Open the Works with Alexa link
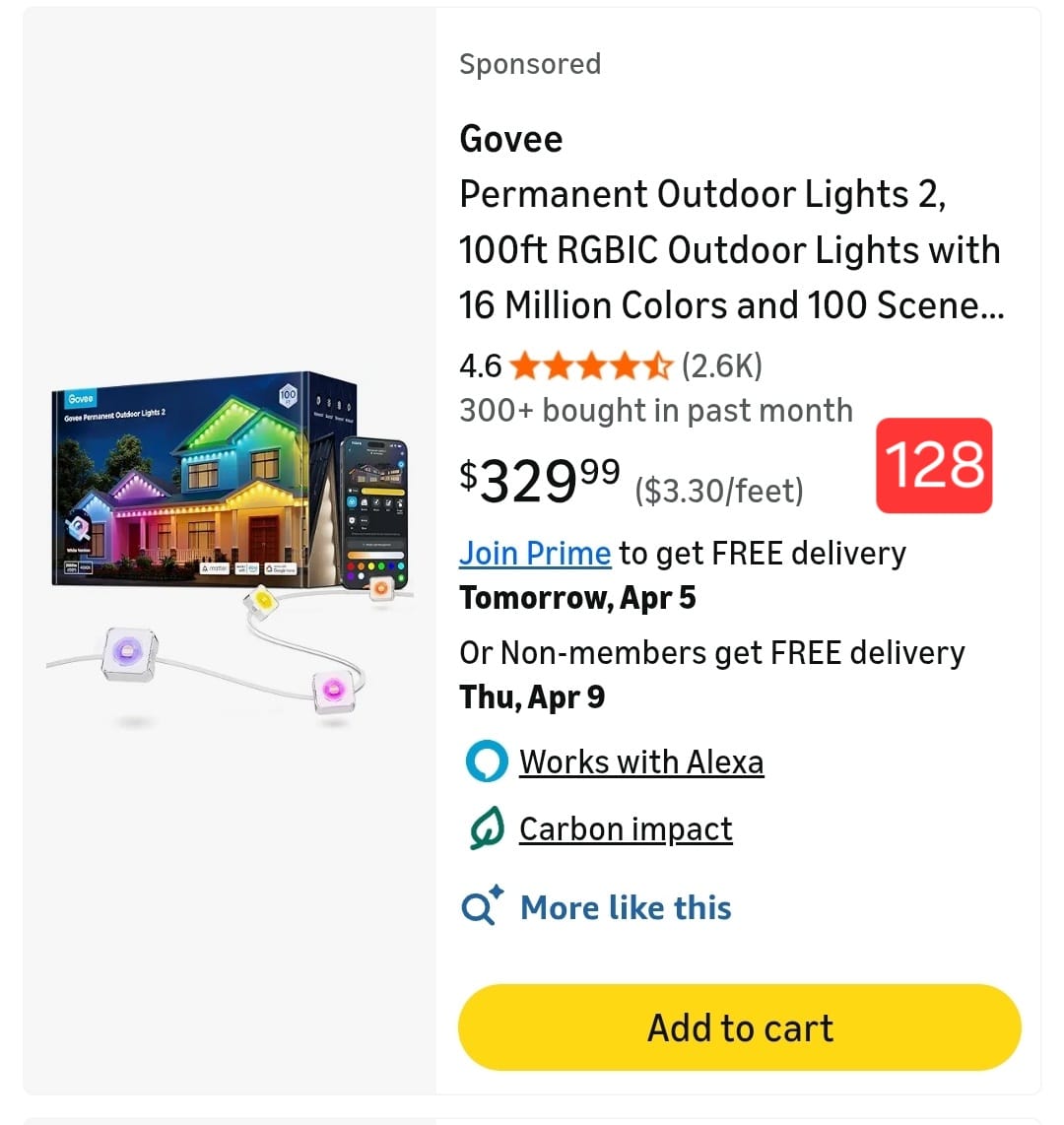1064x1125 pixels. [641, 762]
